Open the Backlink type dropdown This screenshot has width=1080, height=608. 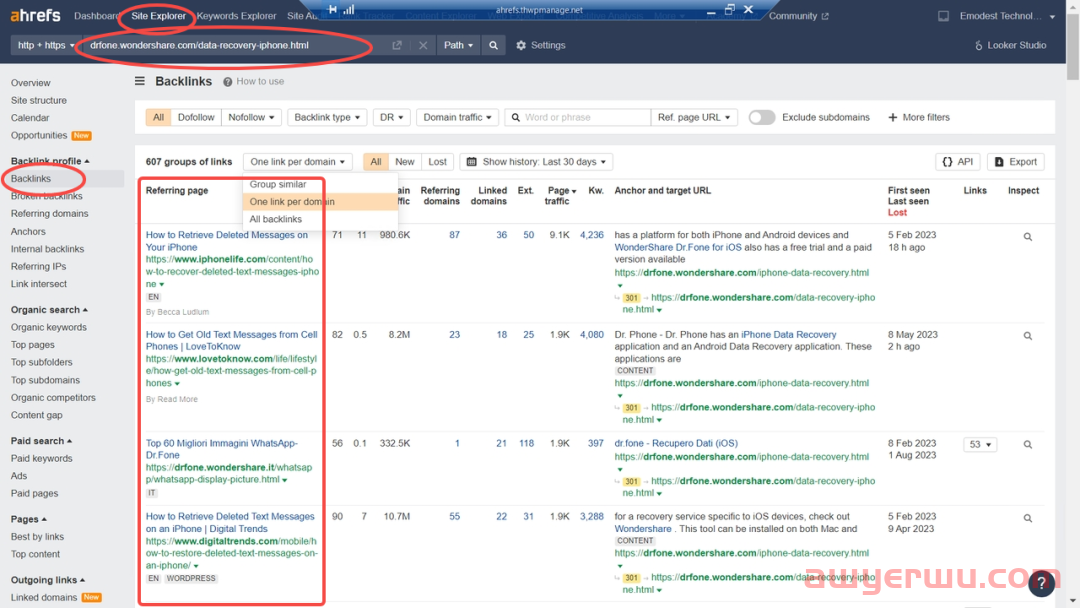point(327,117)
